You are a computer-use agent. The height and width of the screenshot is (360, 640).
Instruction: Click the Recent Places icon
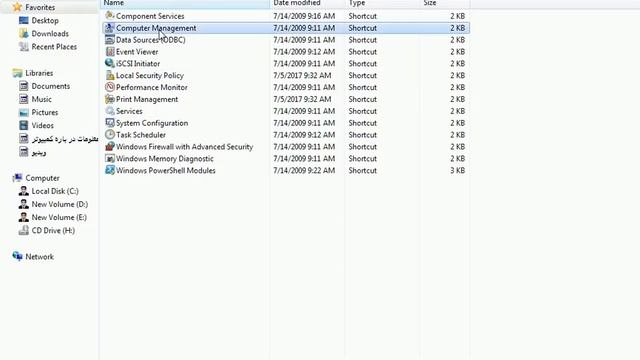[x=24, y=47]
